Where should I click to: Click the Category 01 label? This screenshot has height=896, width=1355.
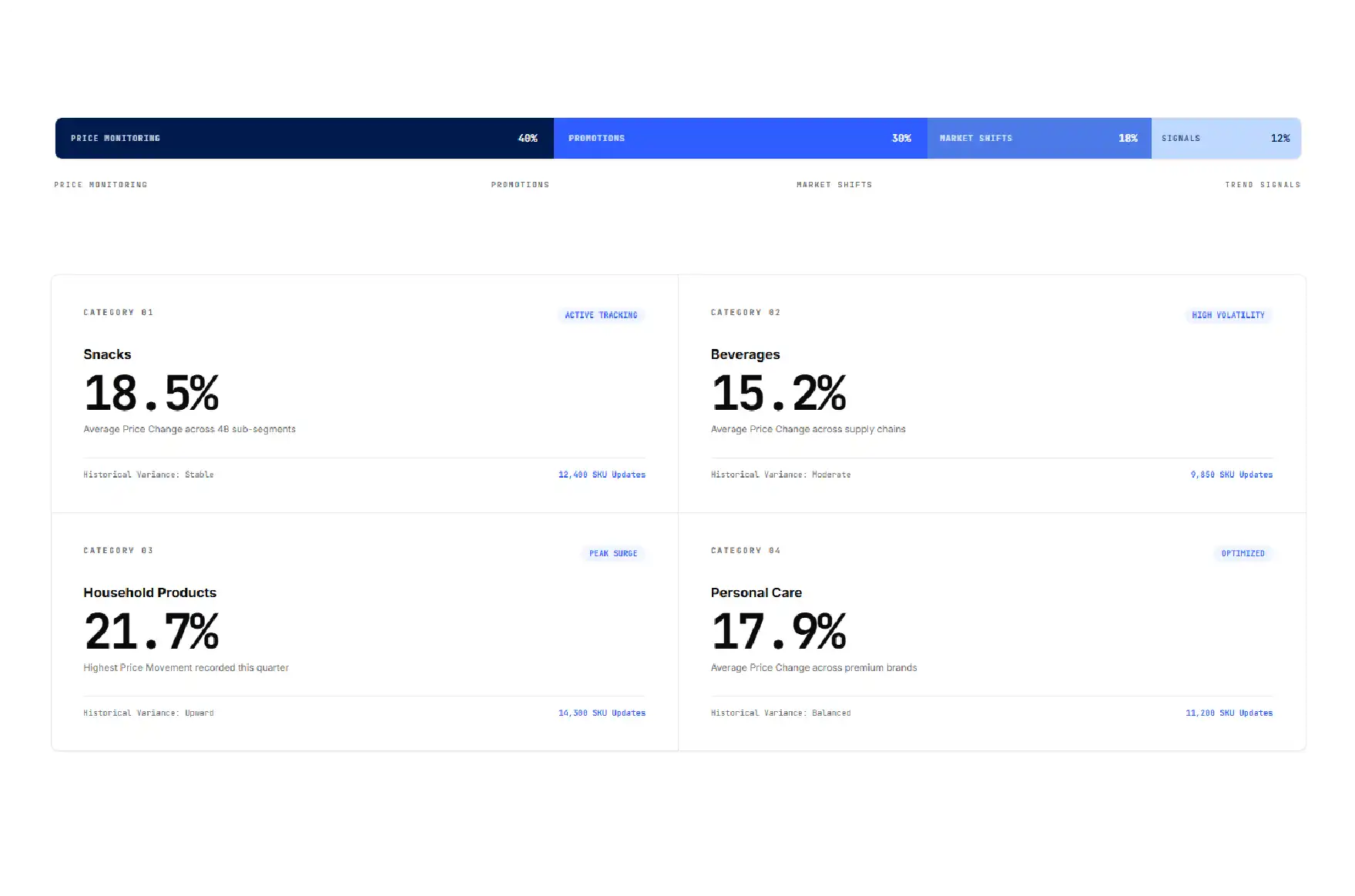click(x=119, y=312)
